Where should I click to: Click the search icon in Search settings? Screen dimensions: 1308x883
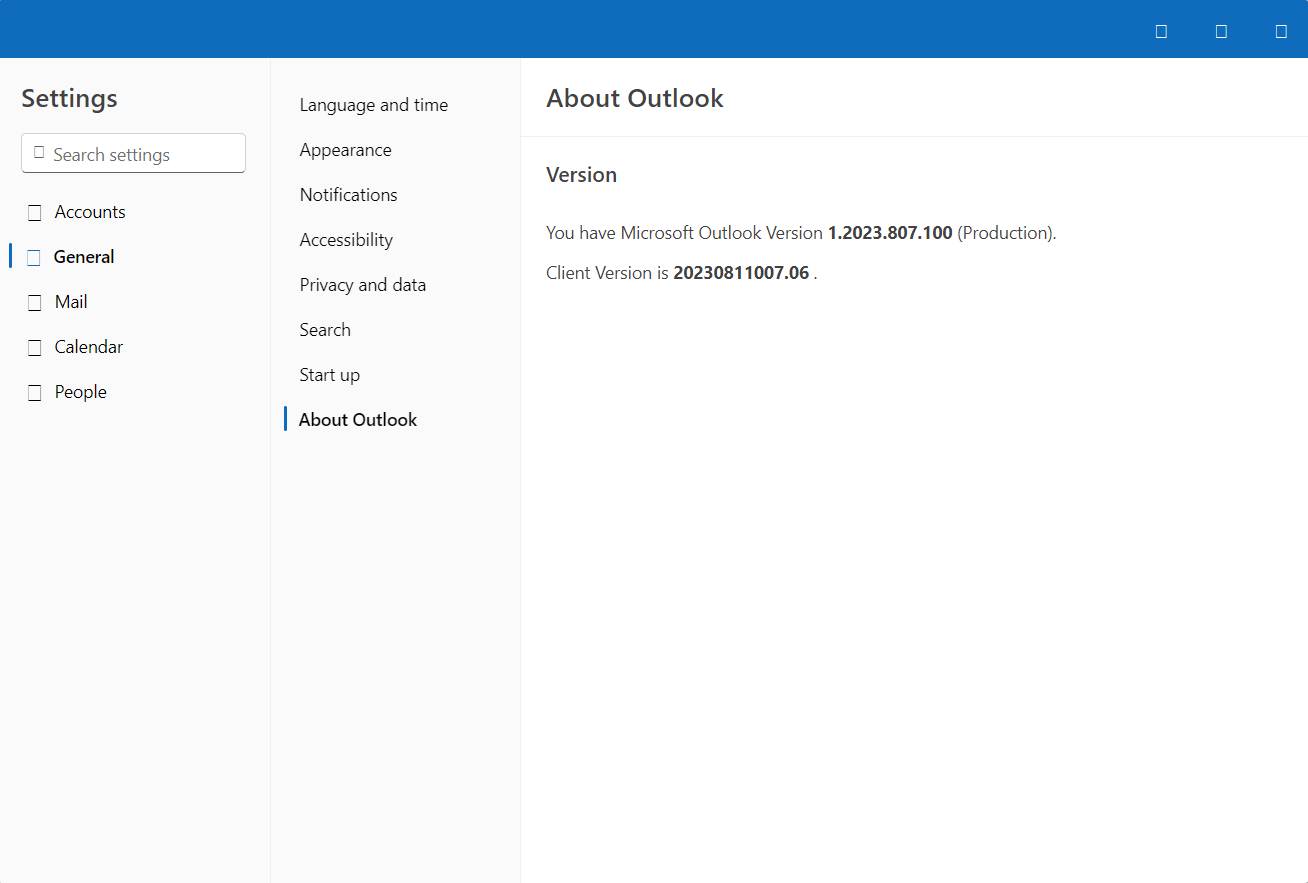pyautogui.click(x=39, y=153)
